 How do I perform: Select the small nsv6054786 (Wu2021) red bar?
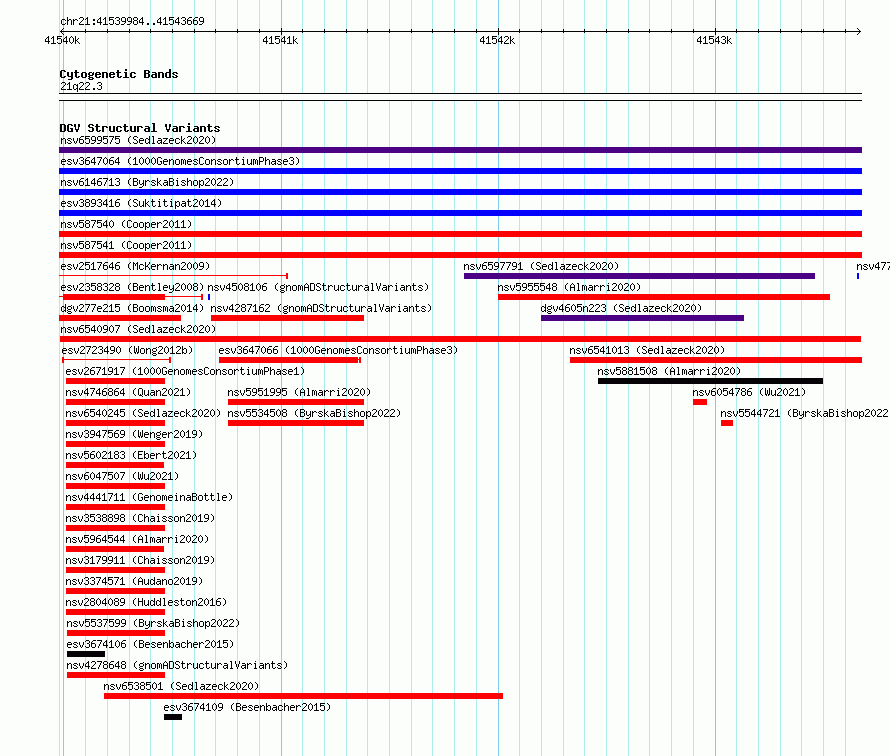(700, 402)
